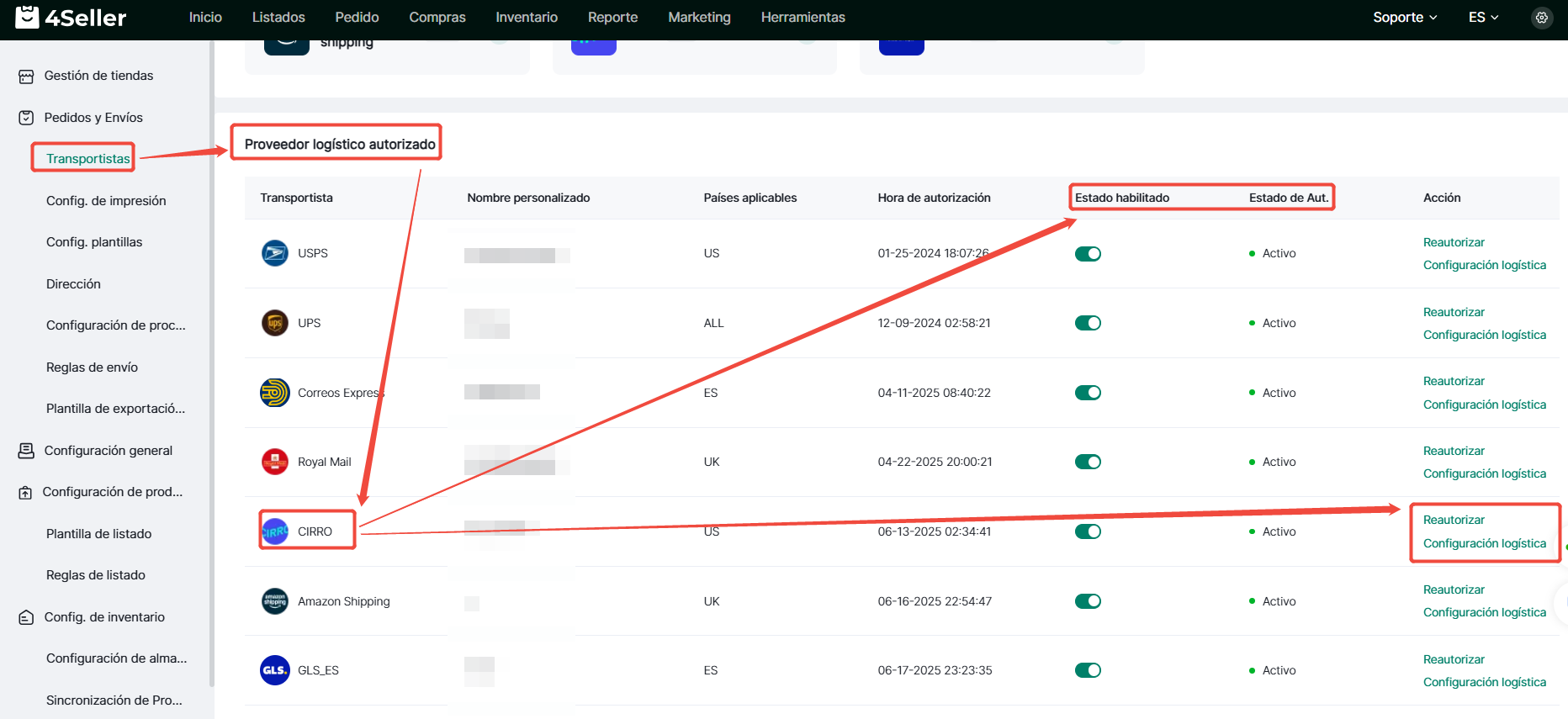Viewport: 1568px width, 719px height.
Task: Open the ES language dropdown
Action: pos(1483,18)
